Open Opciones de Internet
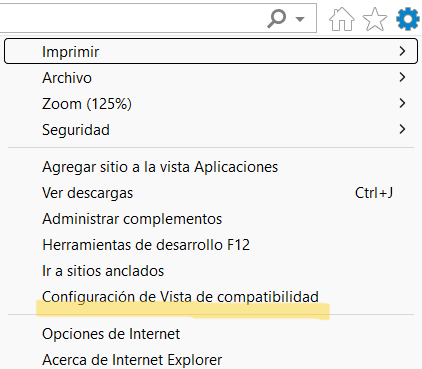This screenshot has width=422, height=369. point(211,334)
